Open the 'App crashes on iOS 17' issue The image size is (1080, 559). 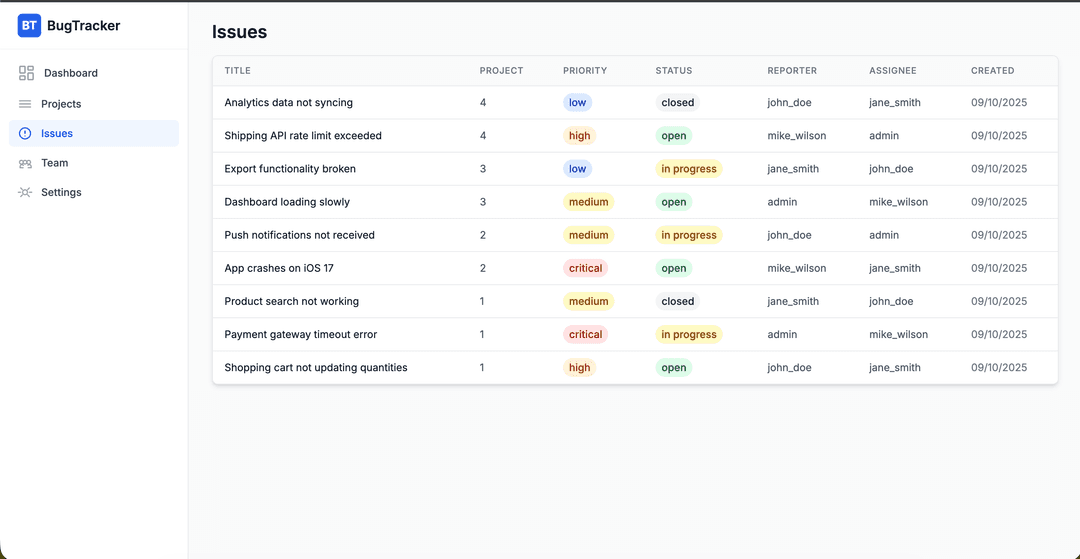coord(279,268)
